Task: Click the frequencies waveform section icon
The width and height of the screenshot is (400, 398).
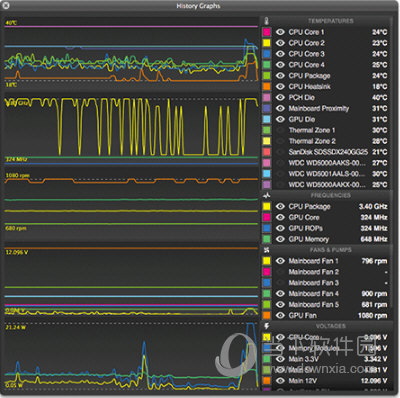Action: pyautogui.click(x=266, y=195)
